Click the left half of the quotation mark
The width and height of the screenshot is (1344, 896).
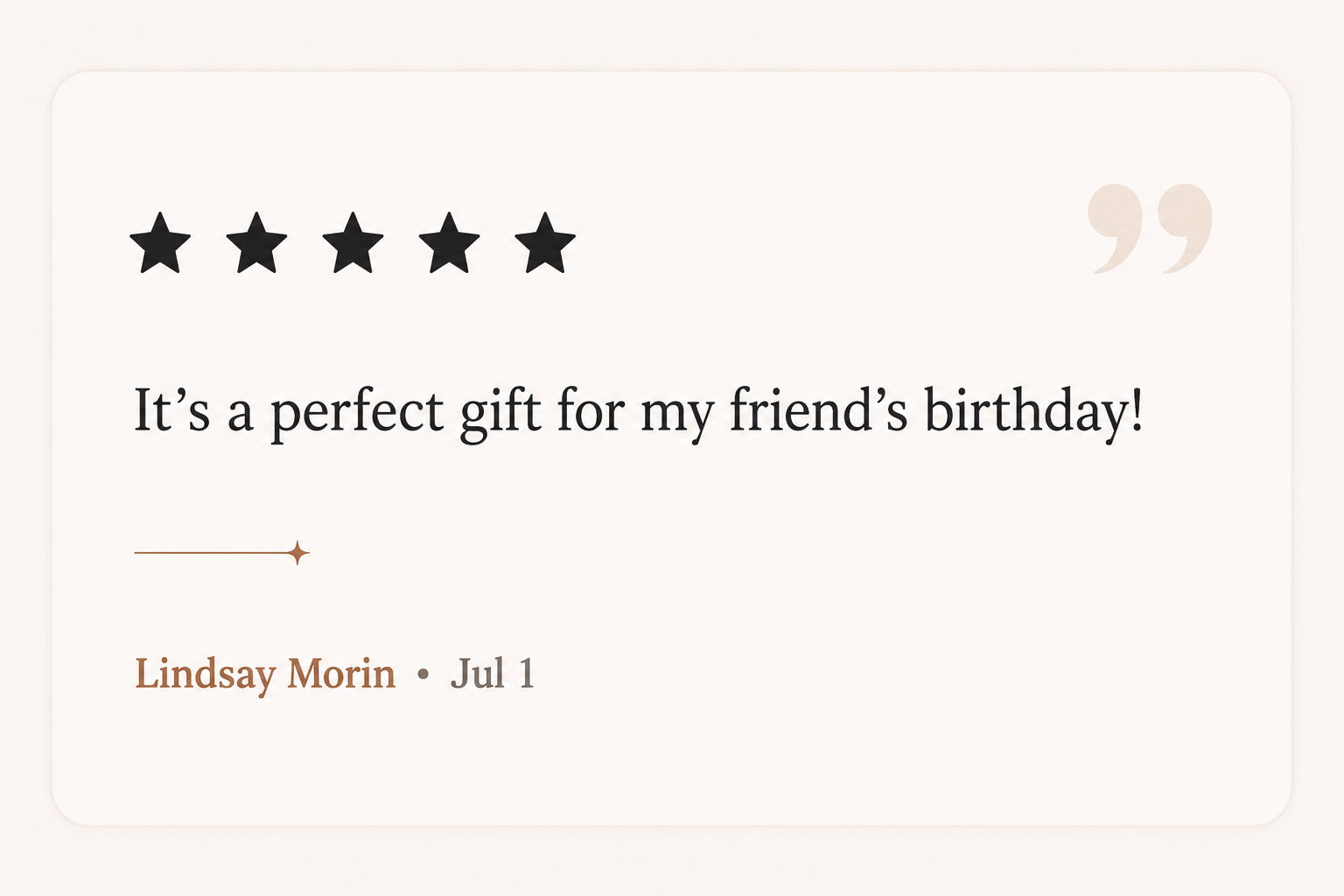(x=1116, y=228)
